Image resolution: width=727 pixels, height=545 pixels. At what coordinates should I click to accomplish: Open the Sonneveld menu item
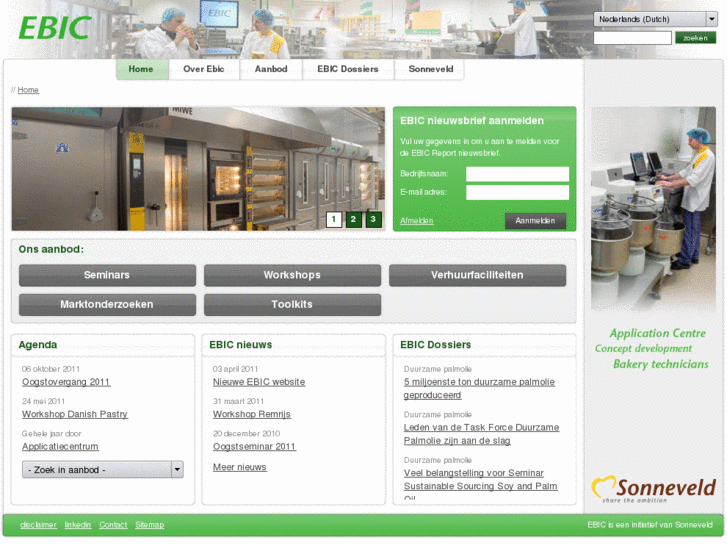coord(431,69)
